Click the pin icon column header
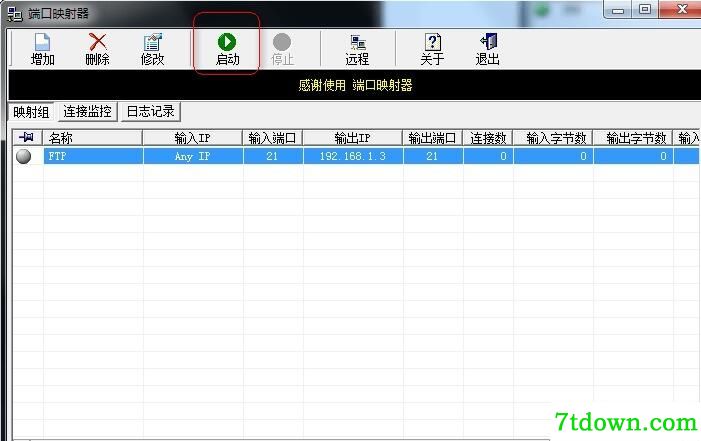The image size is (701, 441). [x=27, y=138]
